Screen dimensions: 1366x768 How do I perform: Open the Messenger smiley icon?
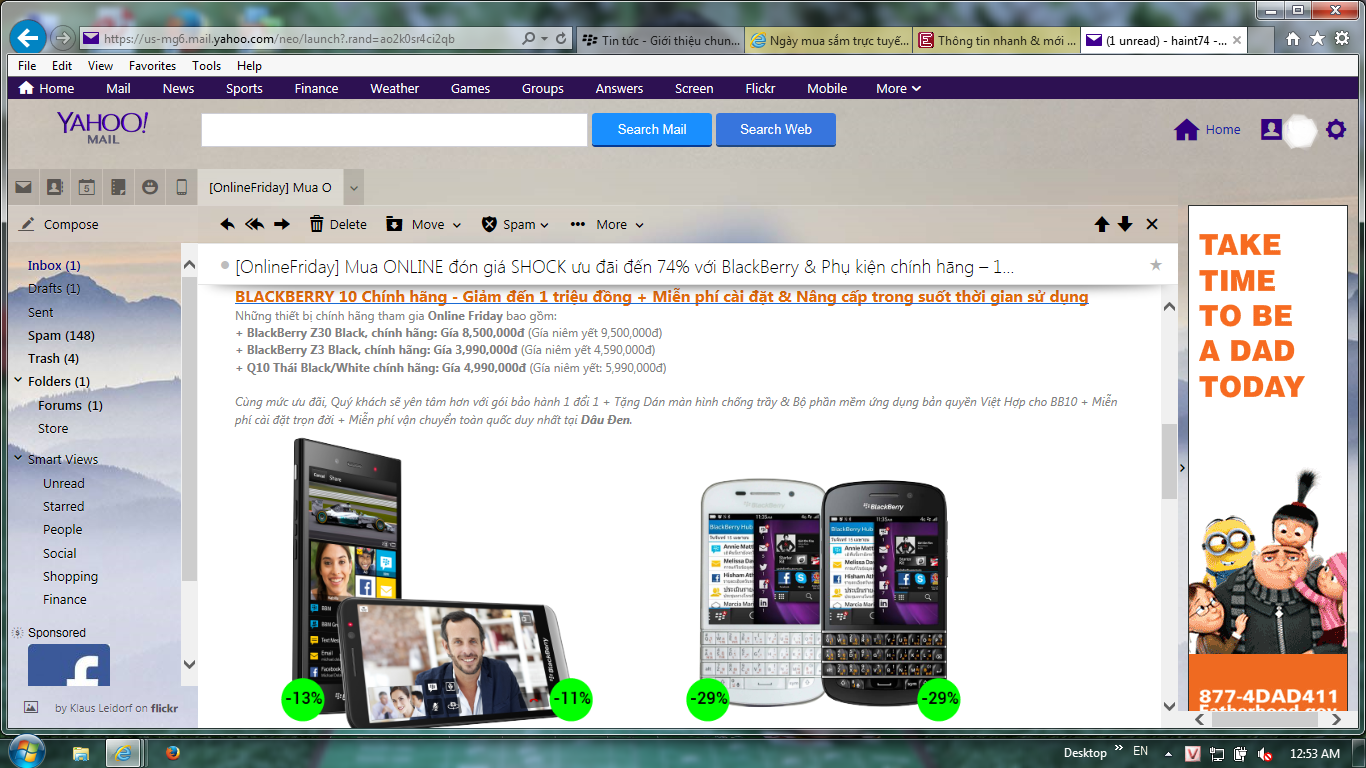coord(150,187)
